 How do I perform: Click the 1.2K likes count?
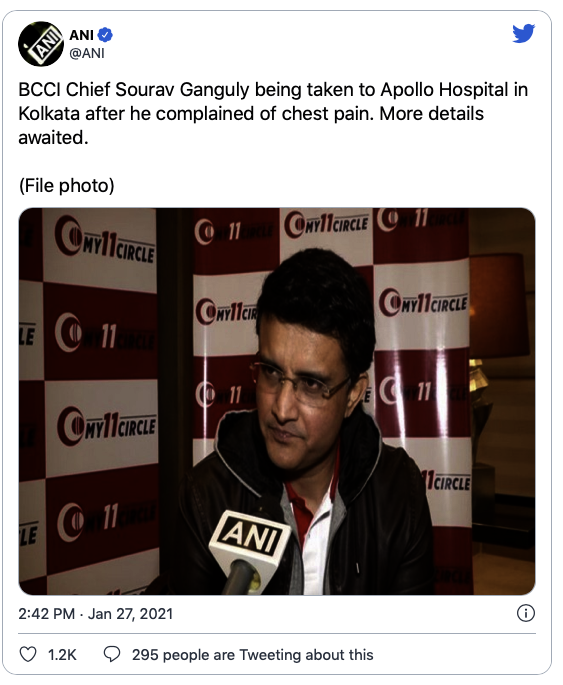point(62,654)
